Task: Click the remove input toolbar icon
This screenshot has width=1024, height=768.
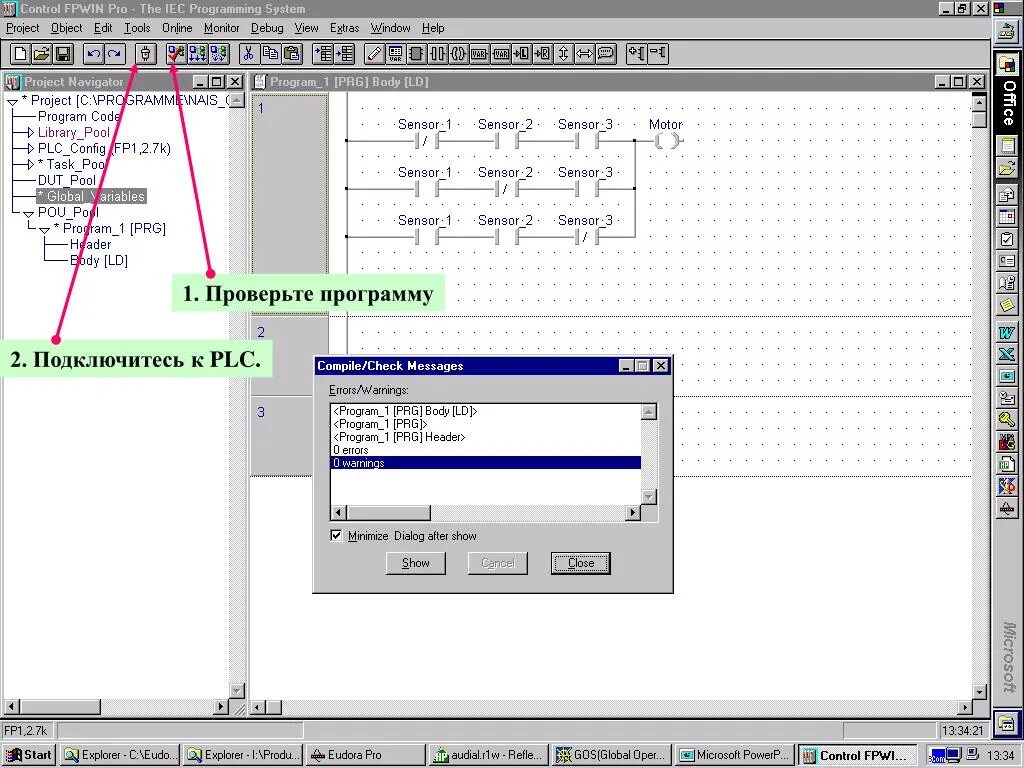Action: click(x=658, y=54)
